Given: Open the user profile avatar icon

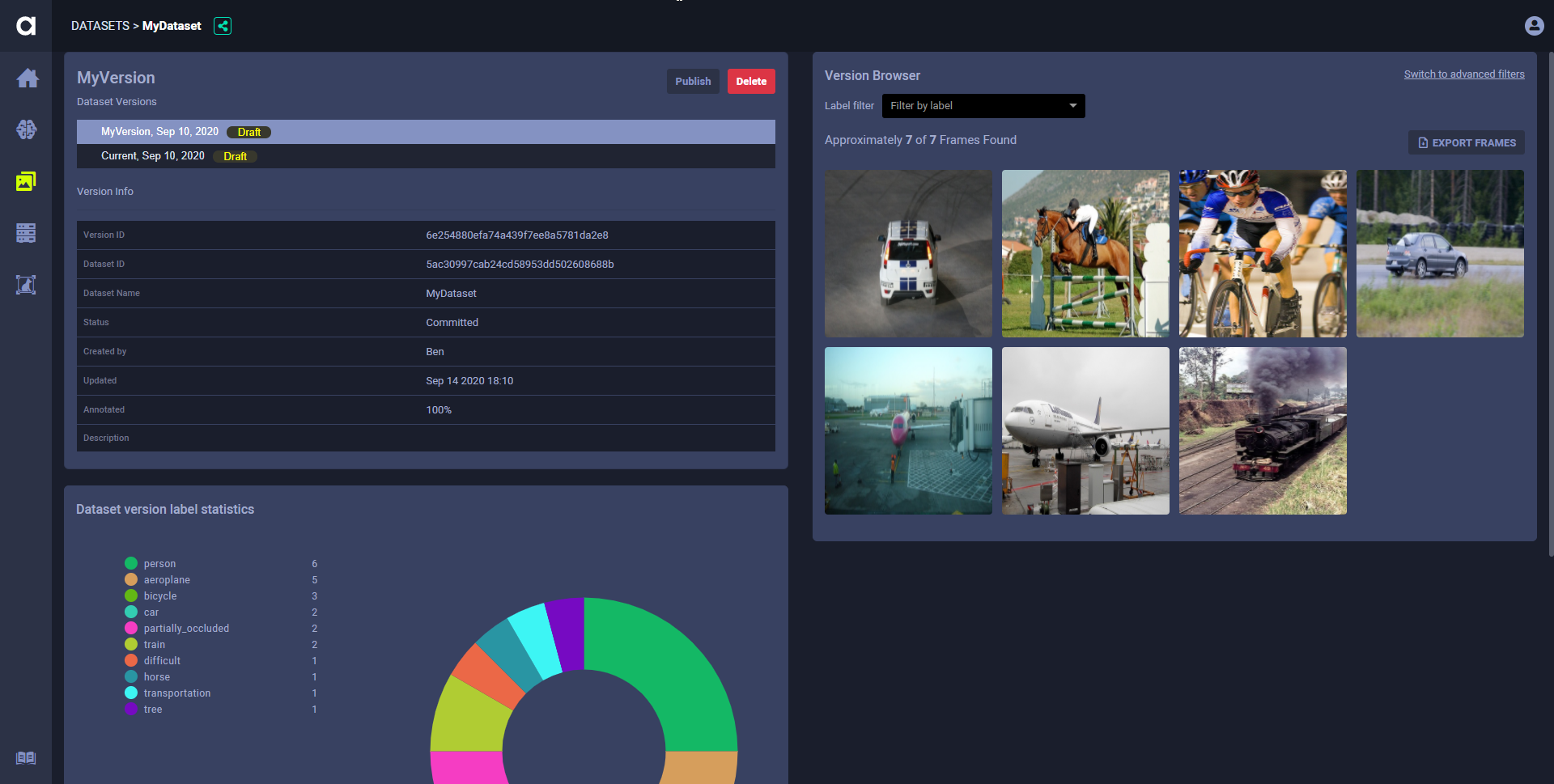Looking at the screenshot, I should point(1534,26).
